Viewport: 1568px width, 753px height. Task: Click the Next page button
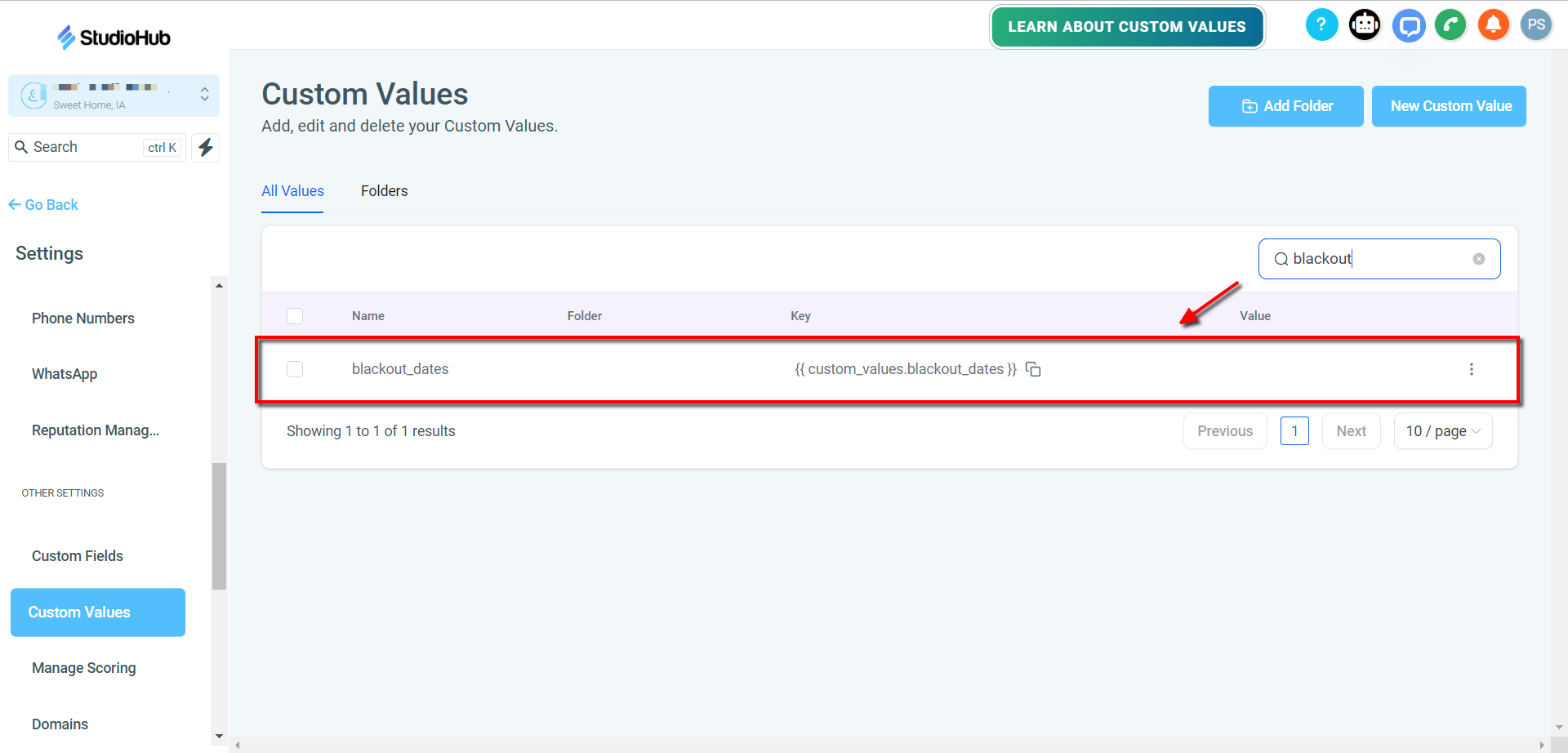click(1352, 431)
